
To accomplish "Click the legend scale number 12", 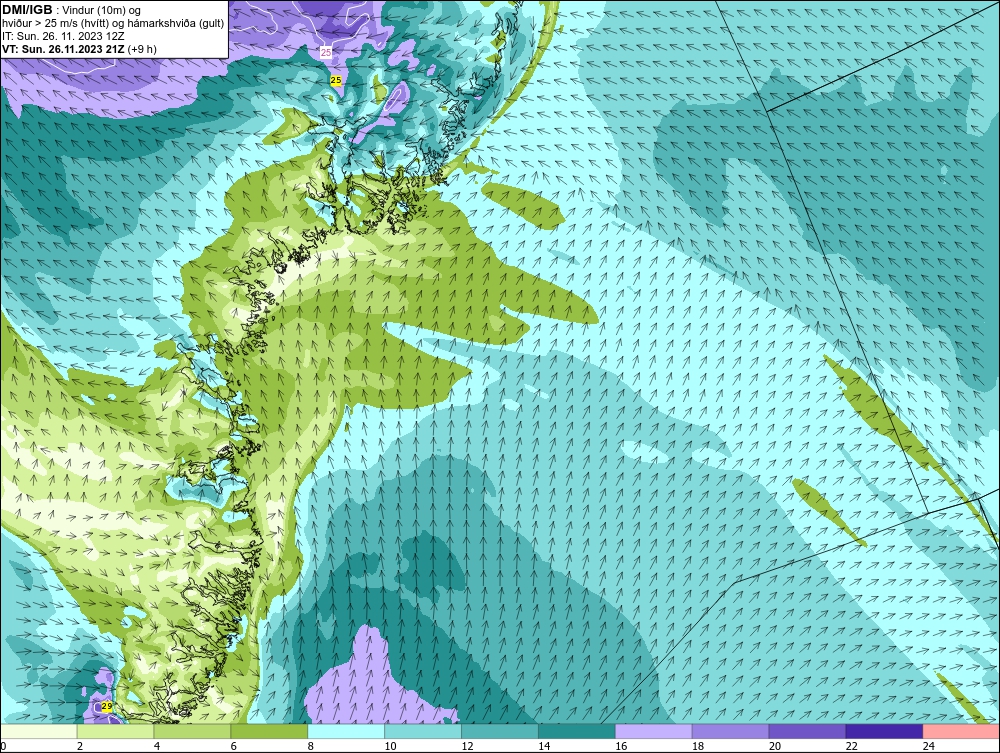I will coord(467,746).
